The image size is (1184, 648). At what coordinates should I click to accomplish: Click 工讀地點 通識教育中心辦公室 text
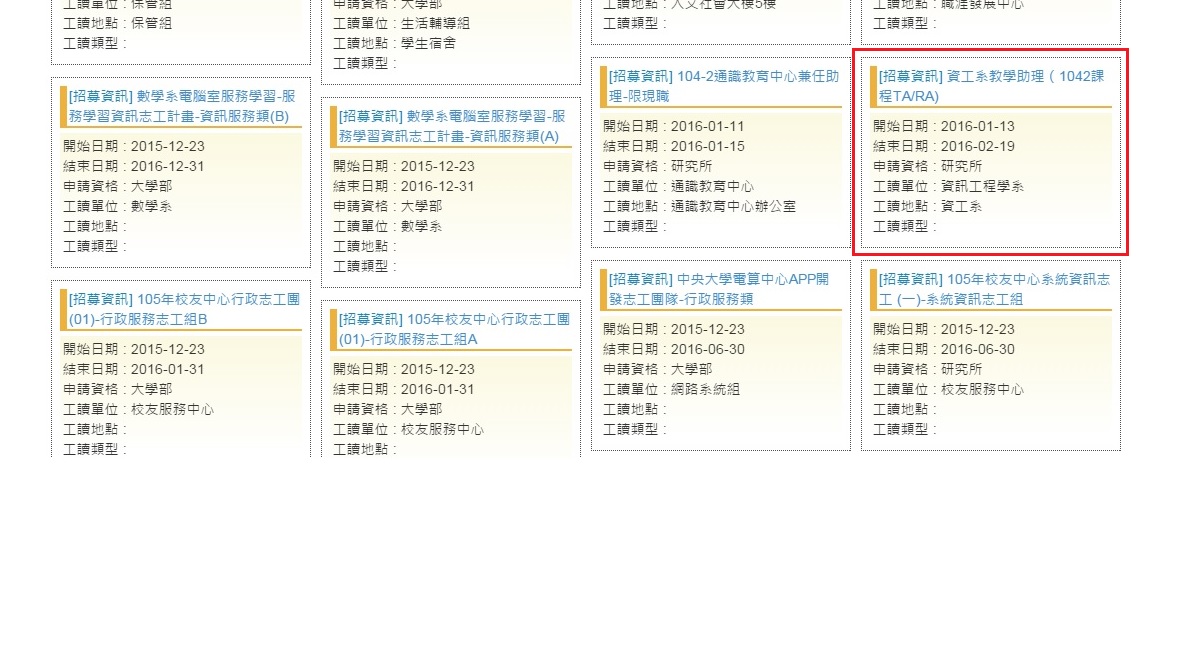pos(733,206)
